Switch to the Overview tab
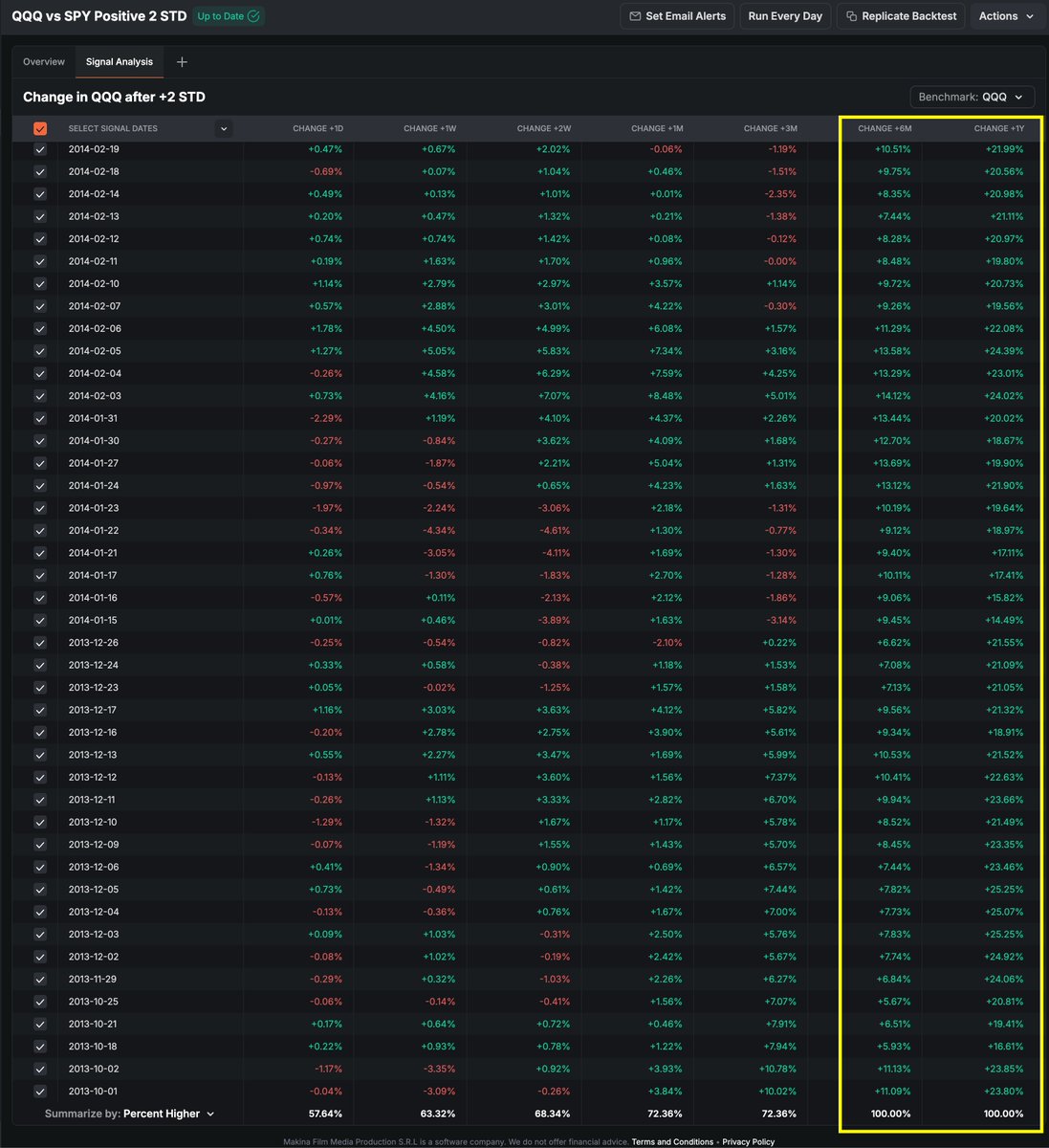 coord(44,62)
